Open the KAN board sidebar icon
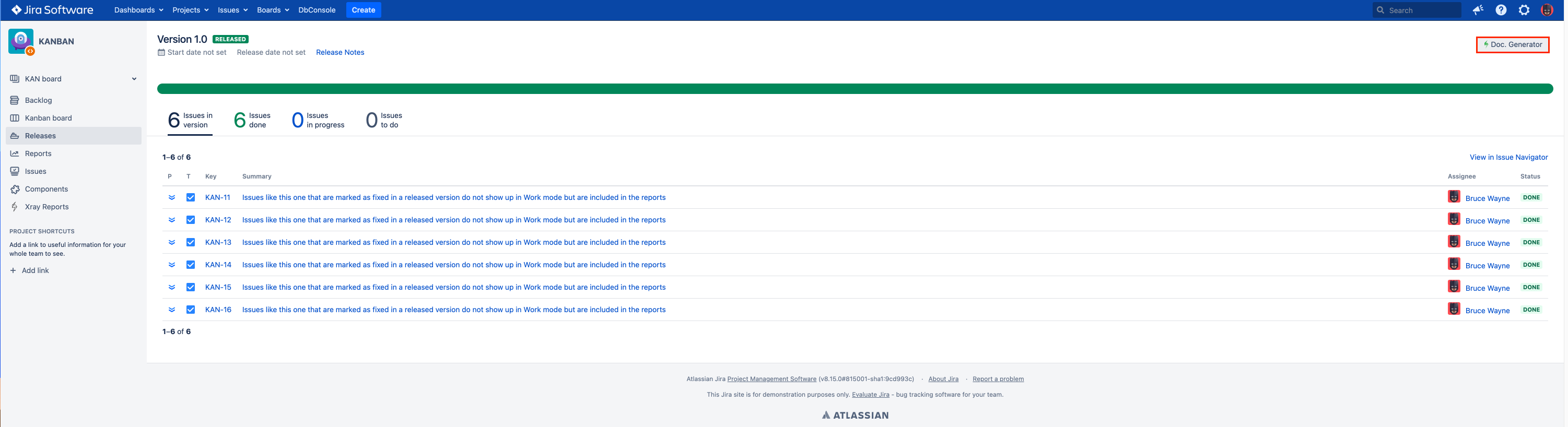1568x427 pixels. (15, 79)
